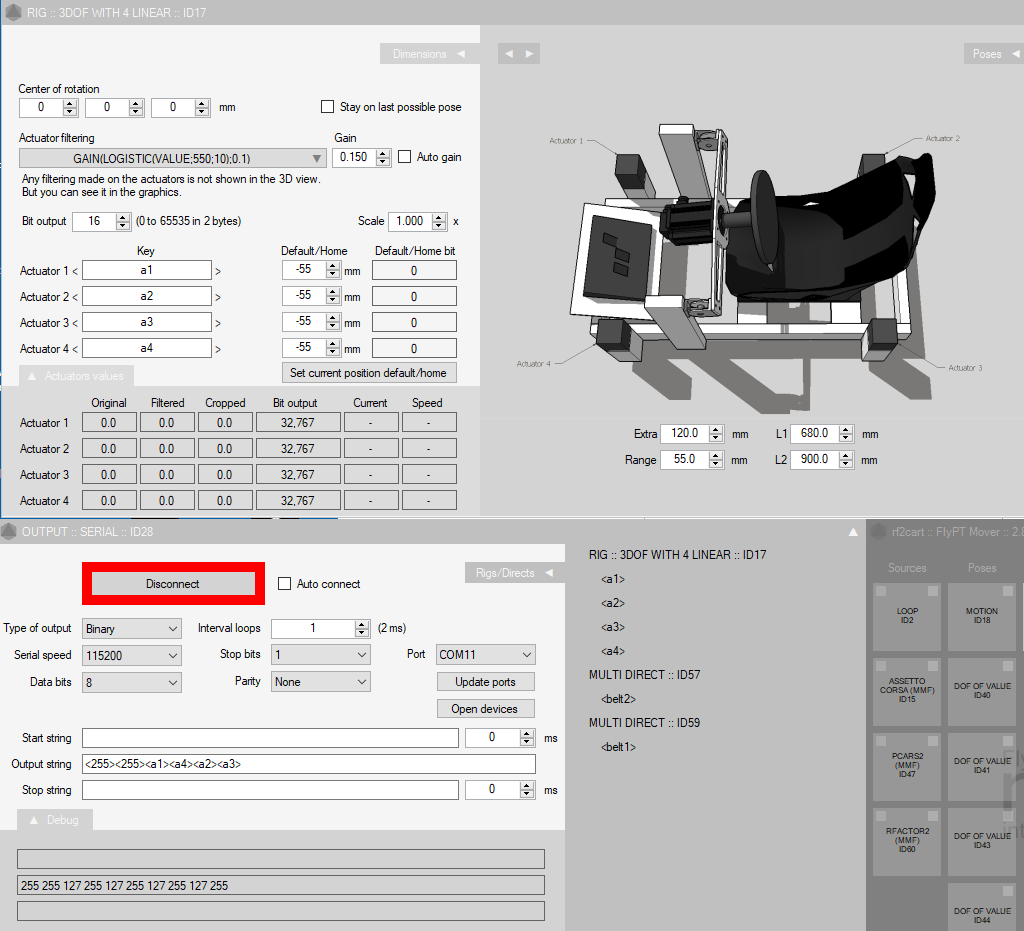Select the PCARS2 (MMF) ID47 tile
The height and width of the screenshot is (931, 1024).
click(907, 765)
